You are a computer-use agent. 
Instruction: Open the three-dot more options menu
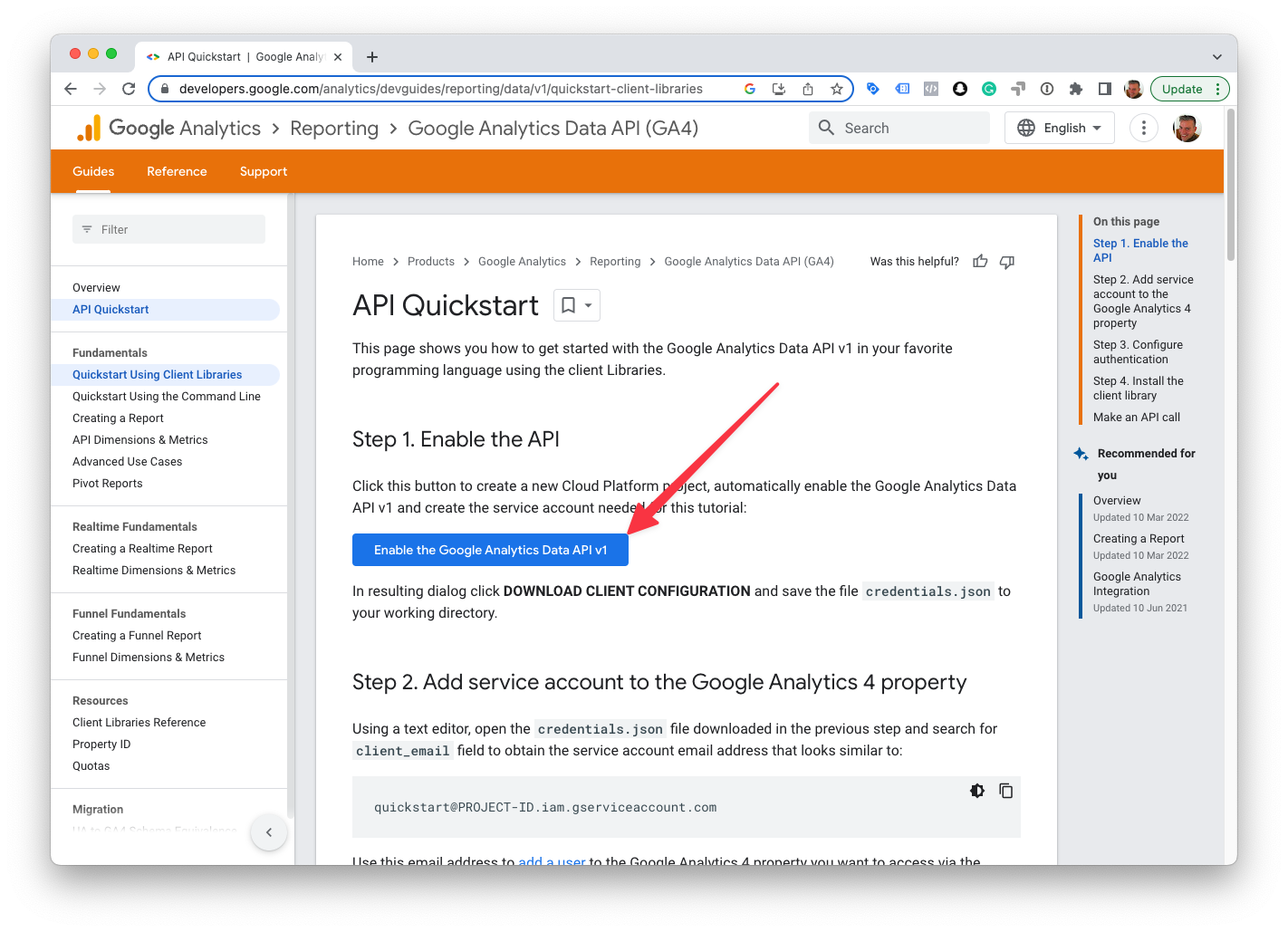[1144, 128]
